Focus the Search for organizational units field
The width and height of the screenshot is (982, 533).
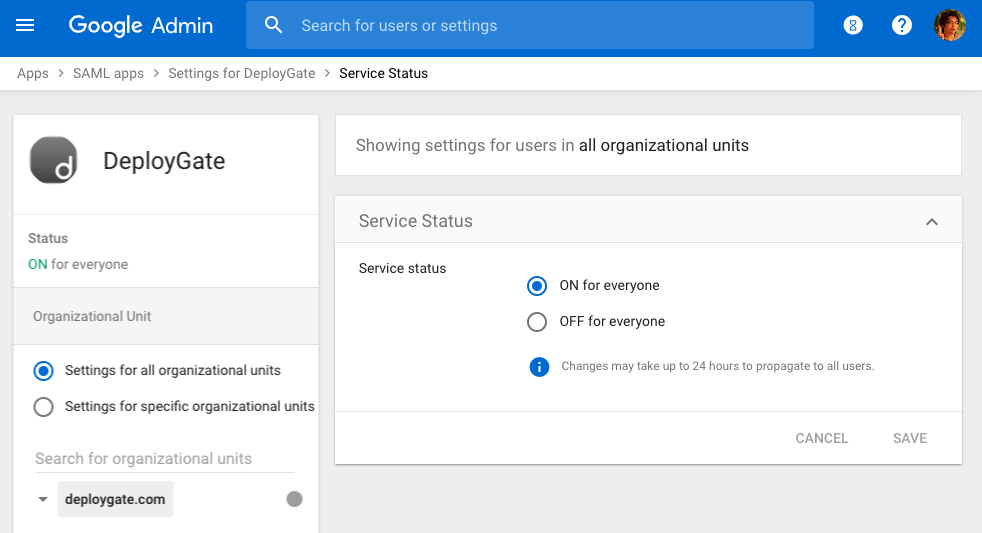click(165, 458)
